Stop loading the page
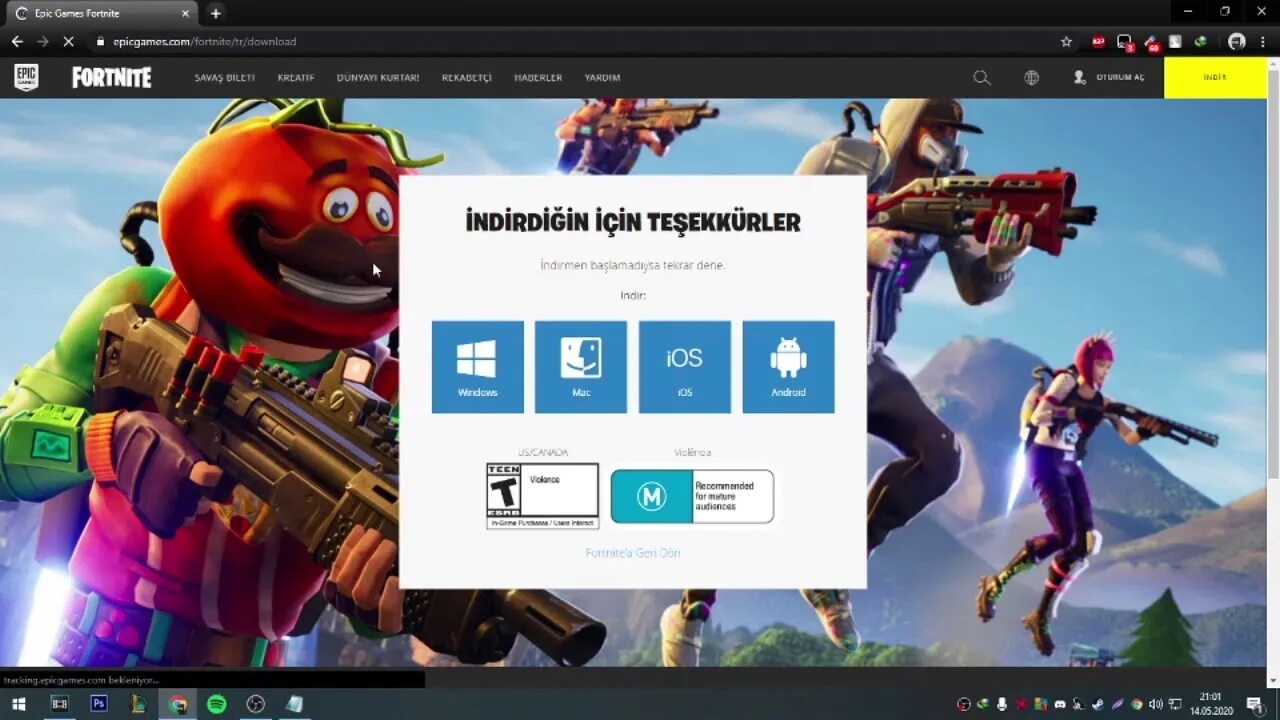1280x720 pixels. [66, 41]
